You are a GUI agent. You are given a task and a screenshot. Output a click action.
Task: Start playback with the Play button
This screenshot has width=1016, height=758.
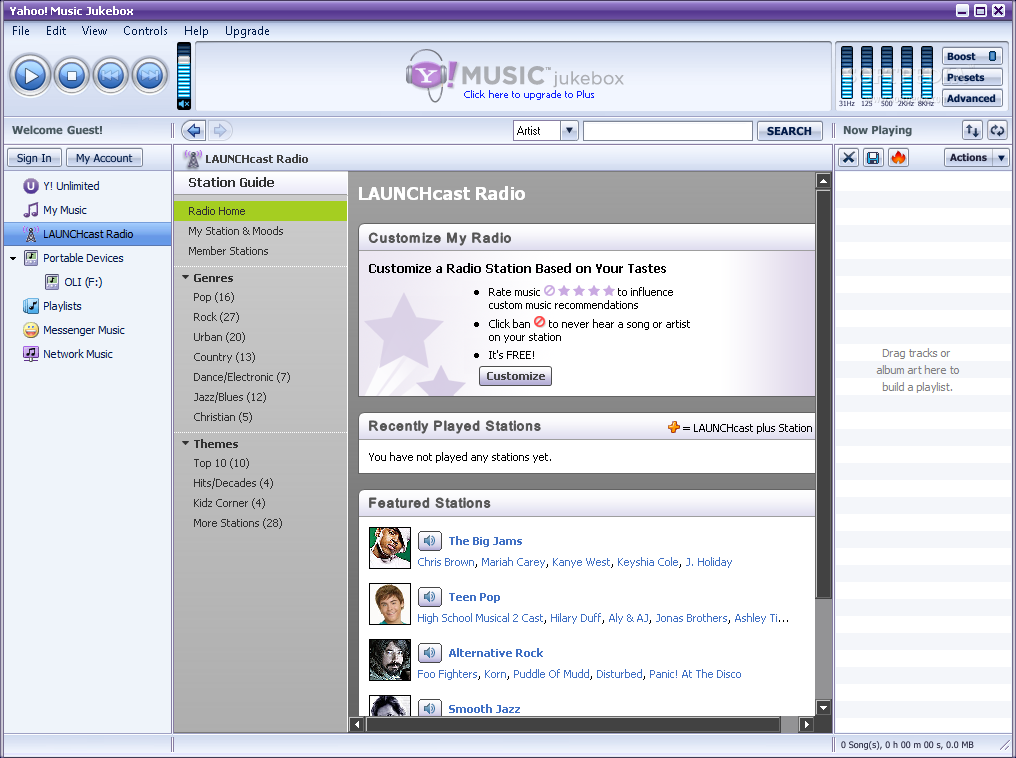pyautogui.click(x=30, y=76)
